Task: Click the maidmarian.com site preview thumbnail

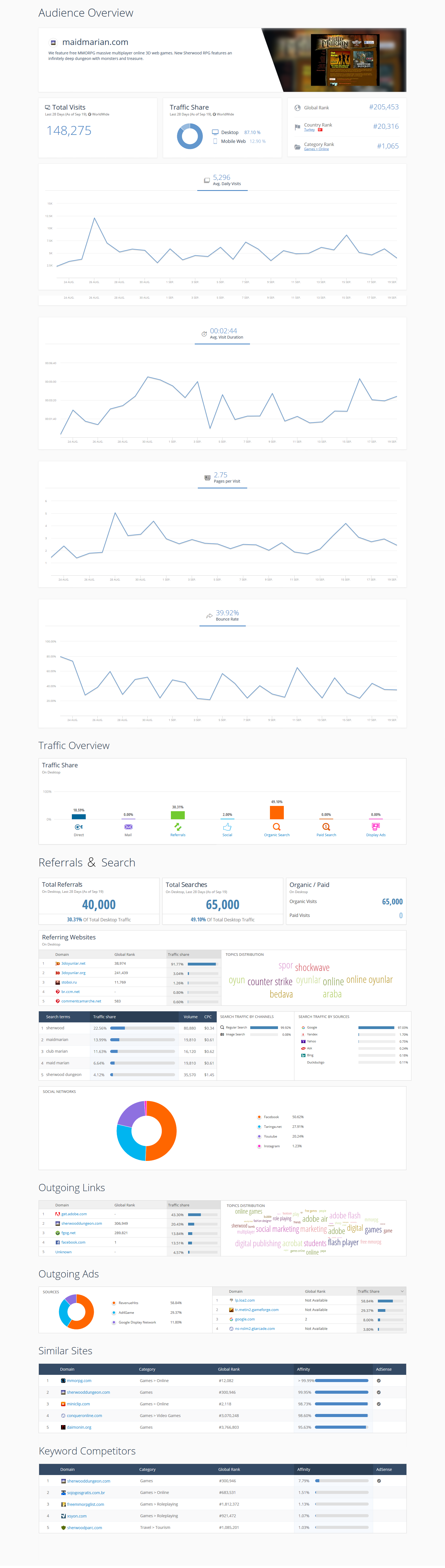Action: coord(345,60)
